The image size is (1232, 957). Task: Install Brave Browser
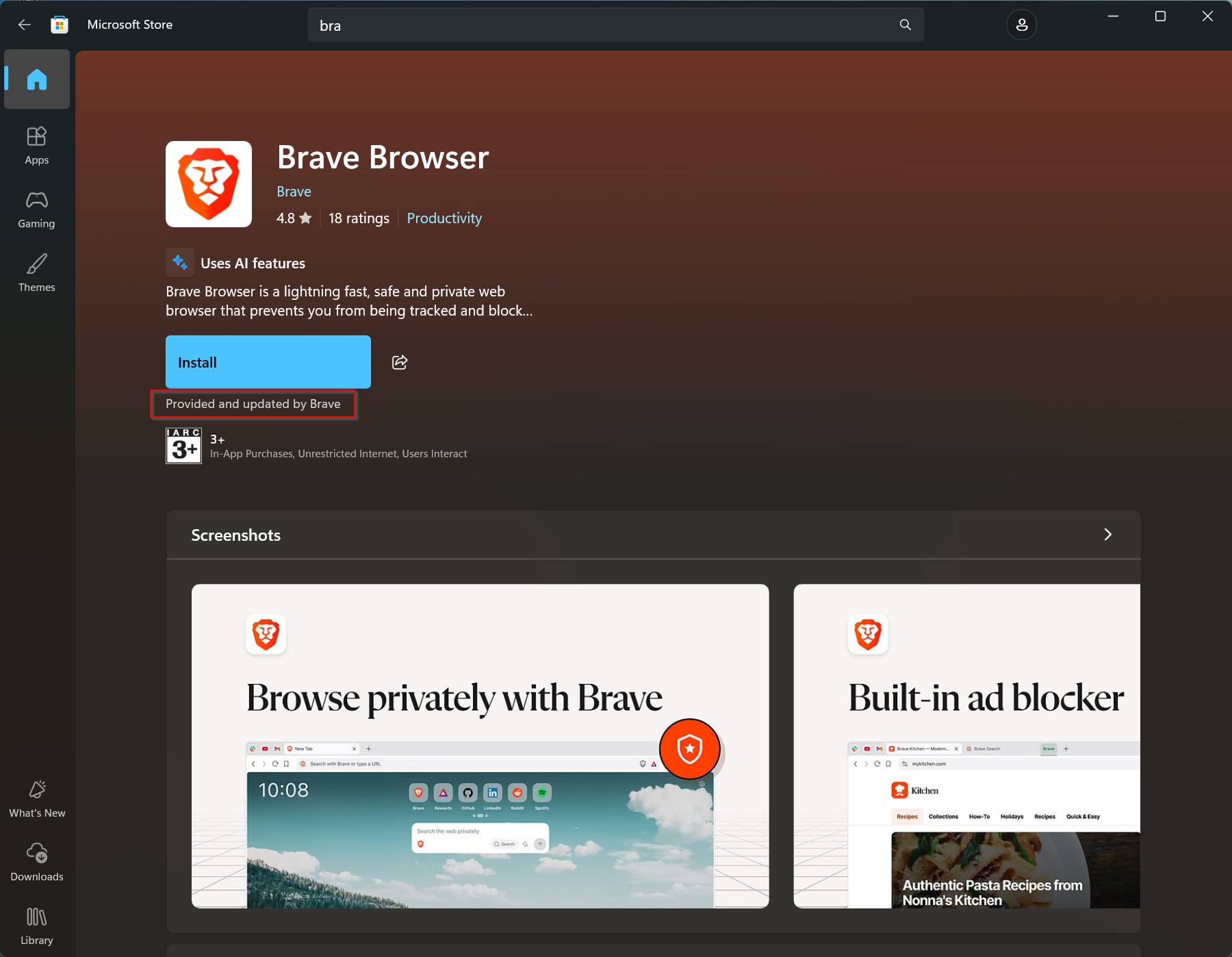click(x=268, y=362)
